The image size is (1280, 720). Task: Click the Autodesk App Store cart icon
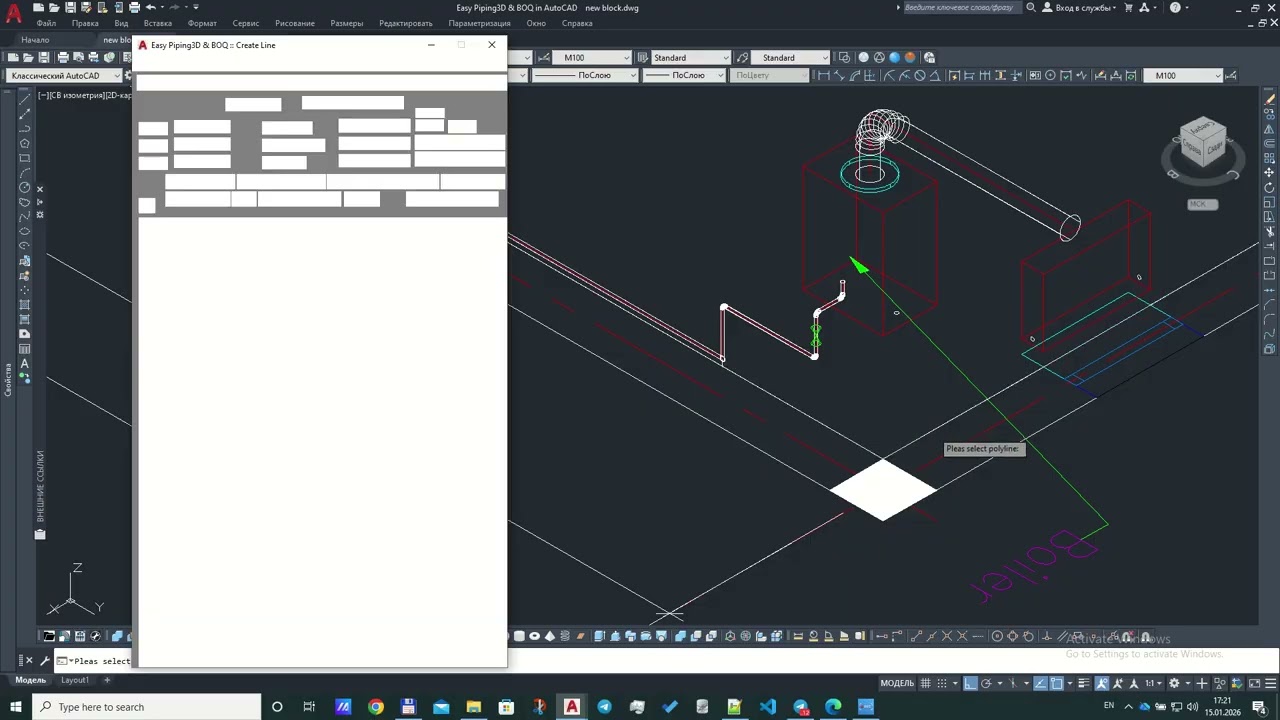coord(1129,8)
